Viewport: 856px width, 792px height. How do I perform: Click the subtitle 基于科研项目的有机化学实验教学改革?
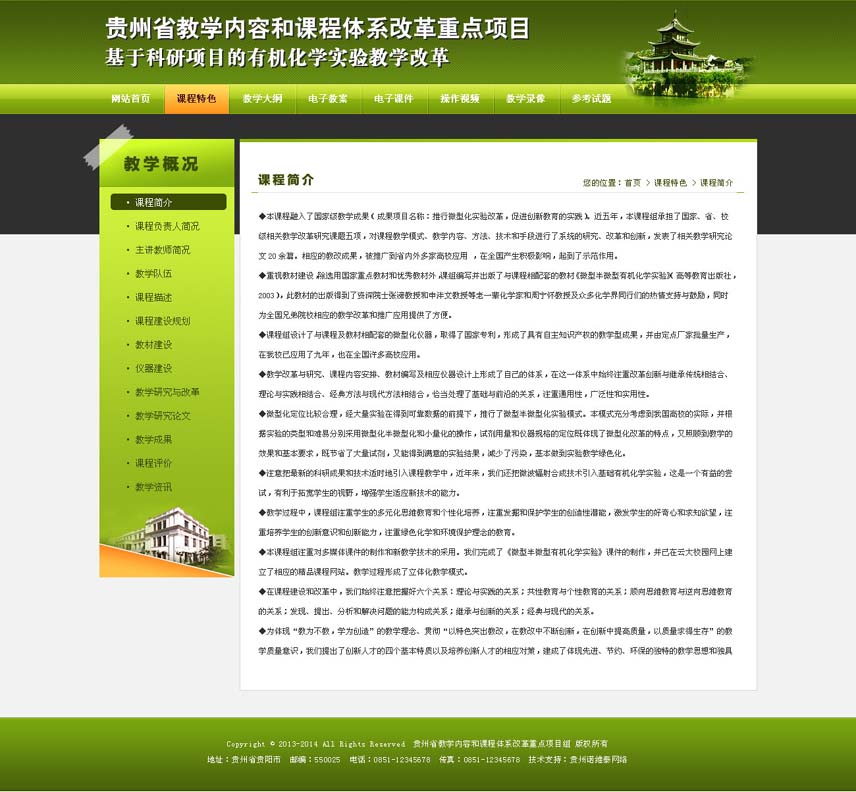point(277,58)
